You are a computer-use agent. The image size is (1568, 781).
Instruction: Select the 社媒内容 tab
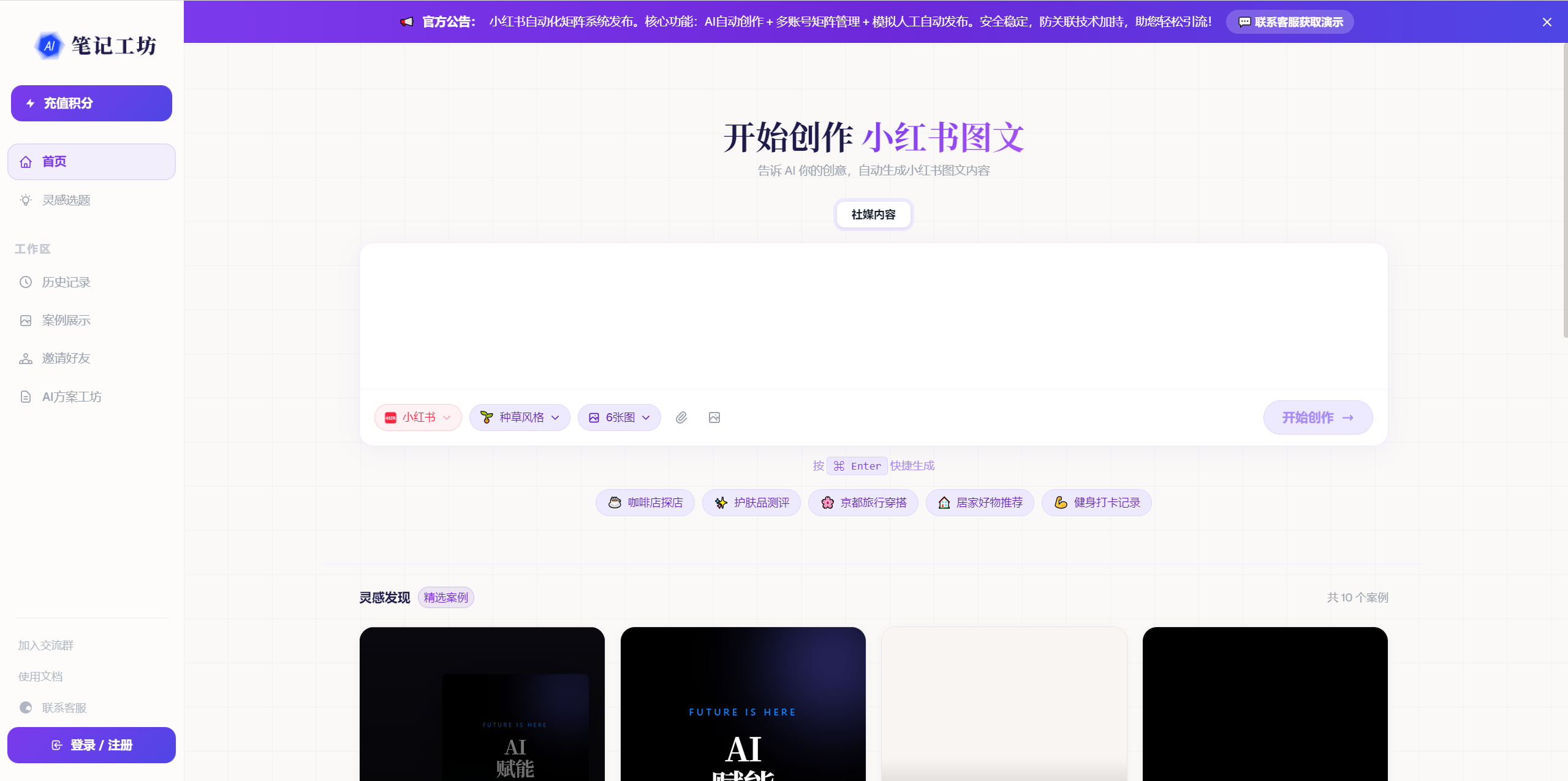pyautogui.click(x=873, y=215)
